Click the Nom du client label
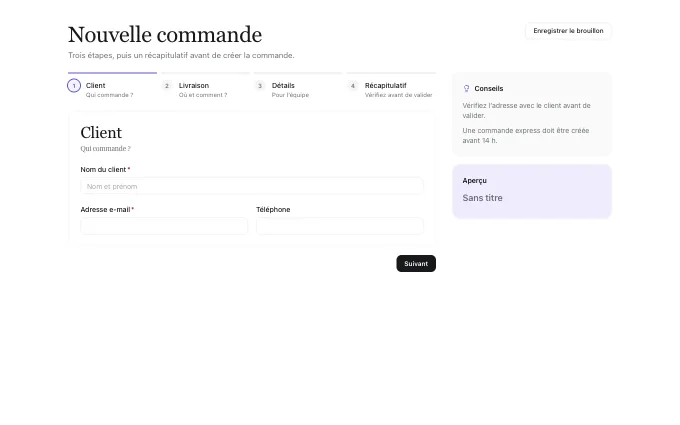 pyautogui.click(x=103, y=170)
